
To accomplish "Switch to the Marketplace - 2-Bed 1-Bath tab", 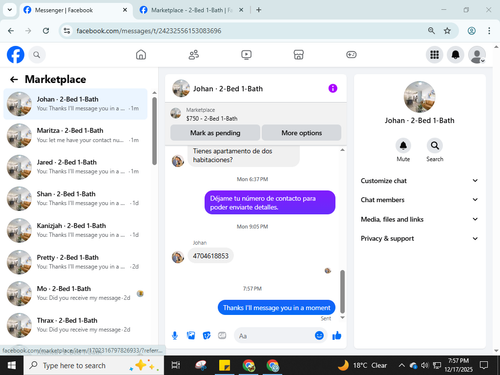I will point(191,10).
